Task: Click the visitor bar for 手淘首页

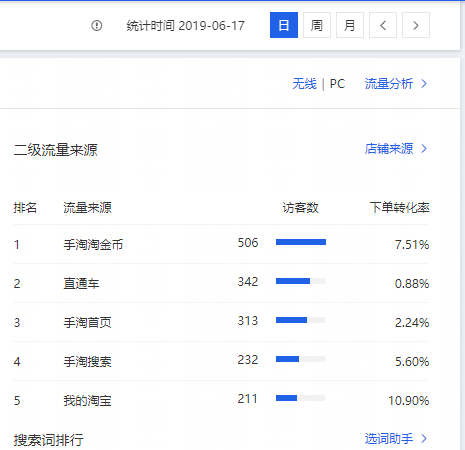Action: pyautogui.click(x=301, y=320)
